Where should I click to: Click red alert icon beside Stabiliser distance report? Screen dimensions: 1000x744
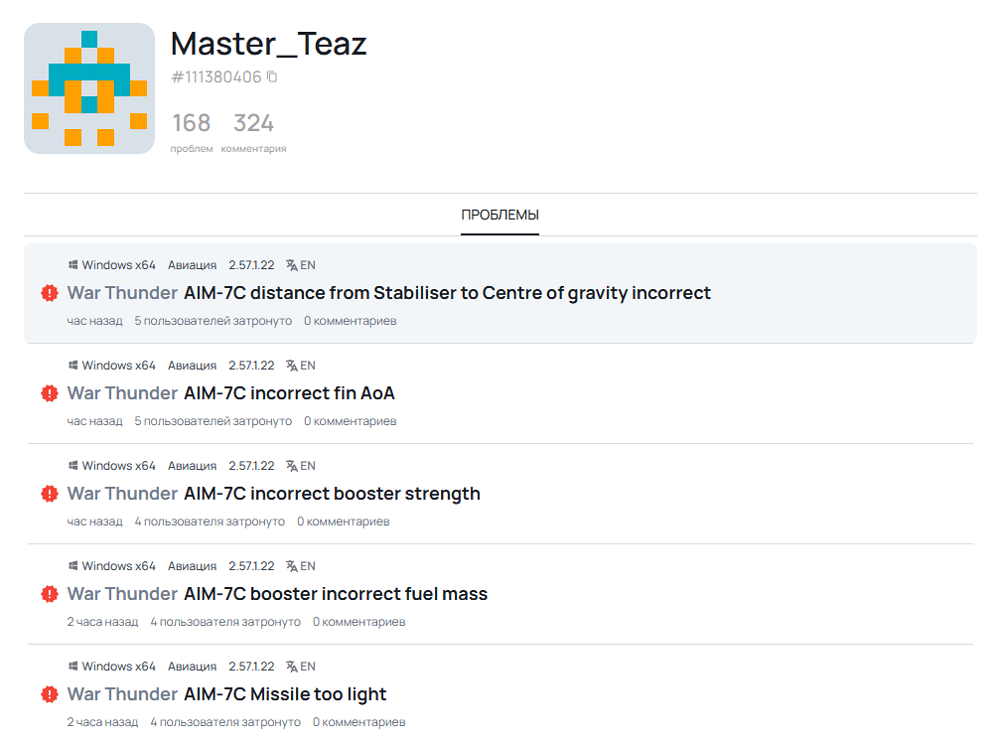[x=49, y=293]
